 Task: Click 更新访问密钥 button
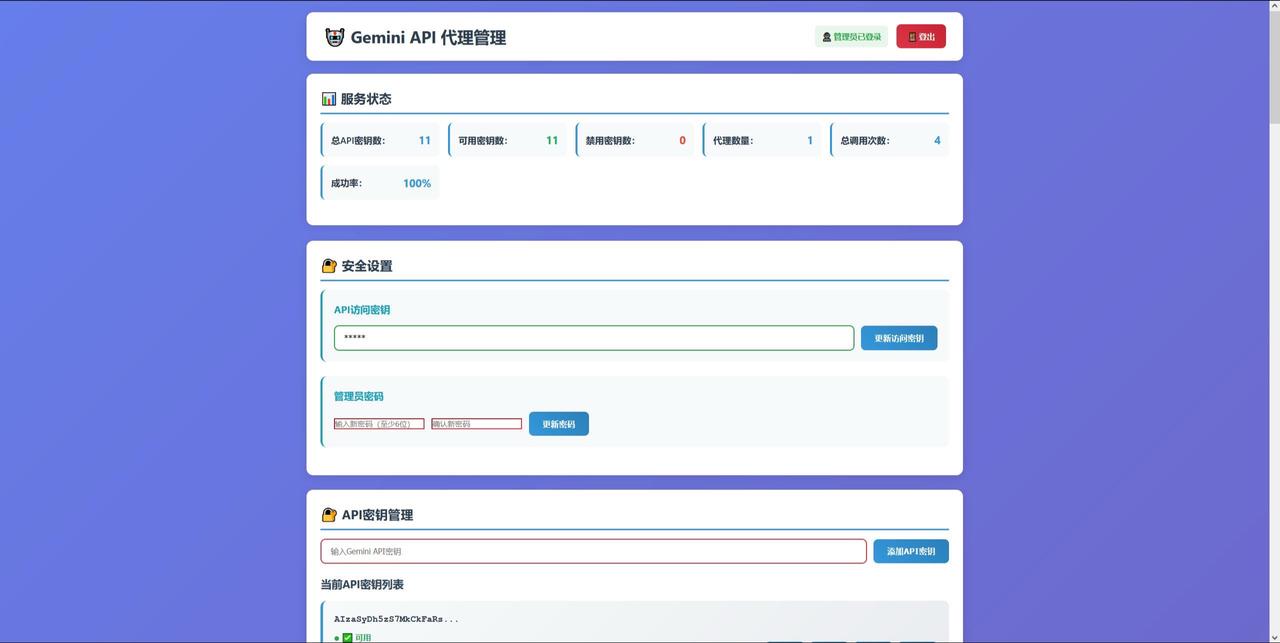point(899,338)
